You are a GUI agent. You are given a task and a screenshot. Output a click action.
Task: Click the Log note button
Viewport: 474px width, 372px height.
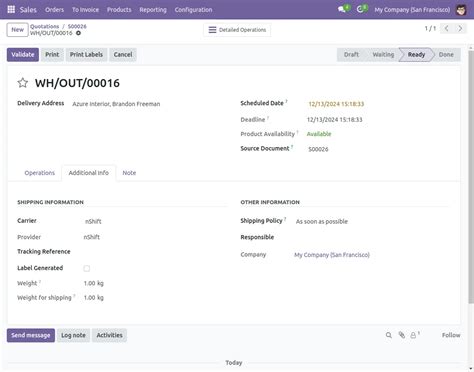click(73, 335)
